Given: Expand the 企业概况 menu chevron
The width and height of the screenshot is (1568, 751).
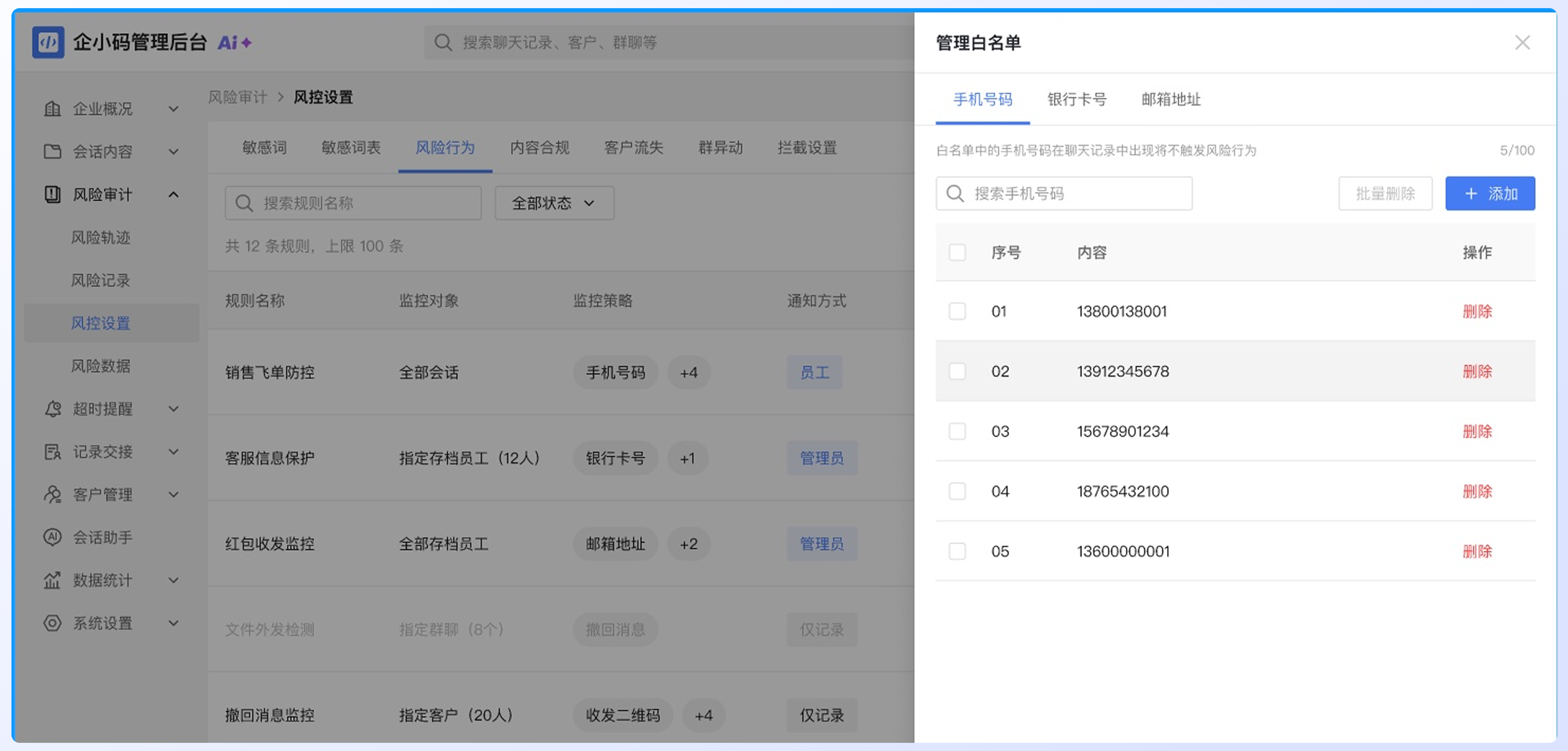Looking at the screenshot, I should (174, 109).
